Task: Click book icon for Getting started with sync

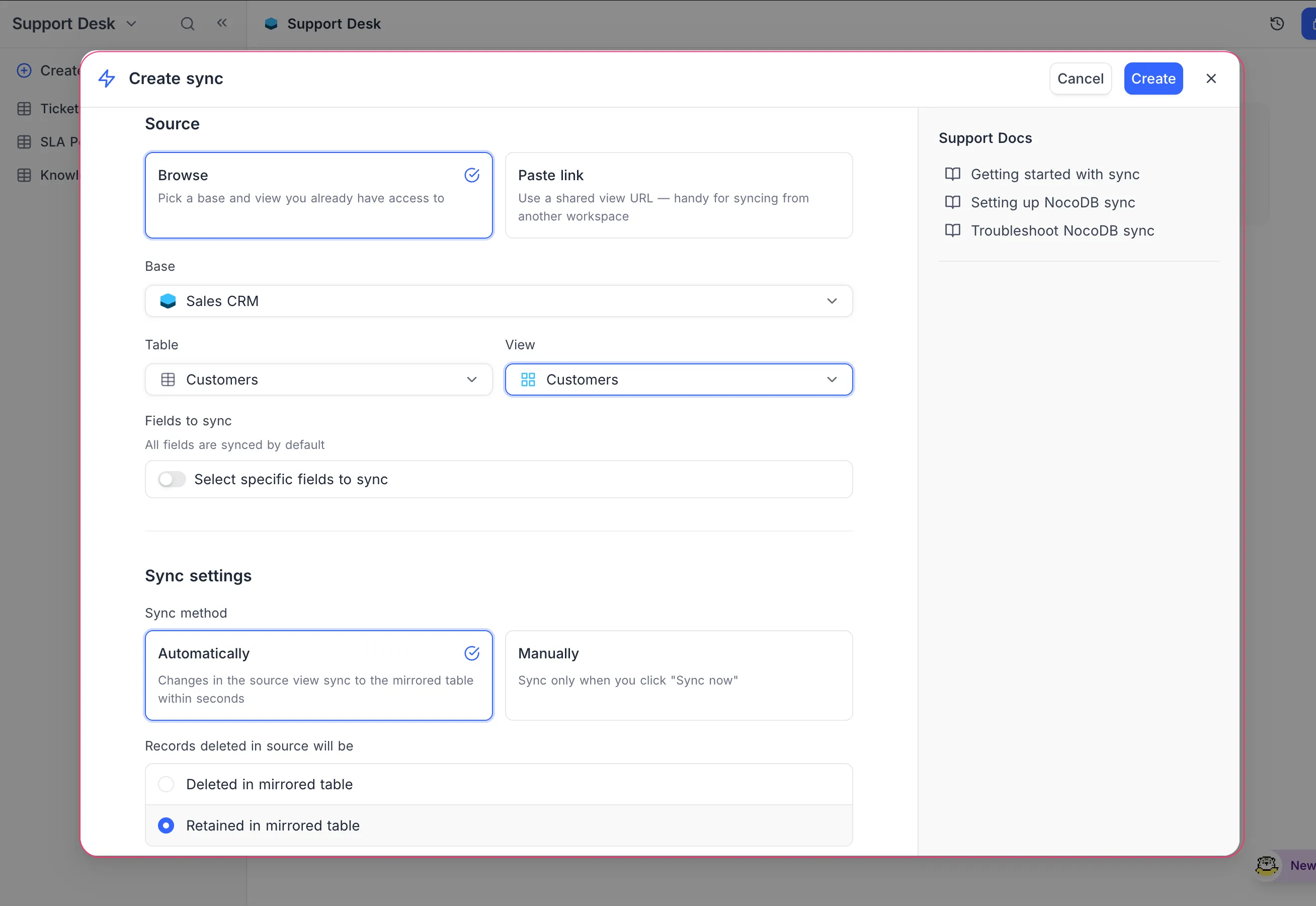Action: coord(953,174)
